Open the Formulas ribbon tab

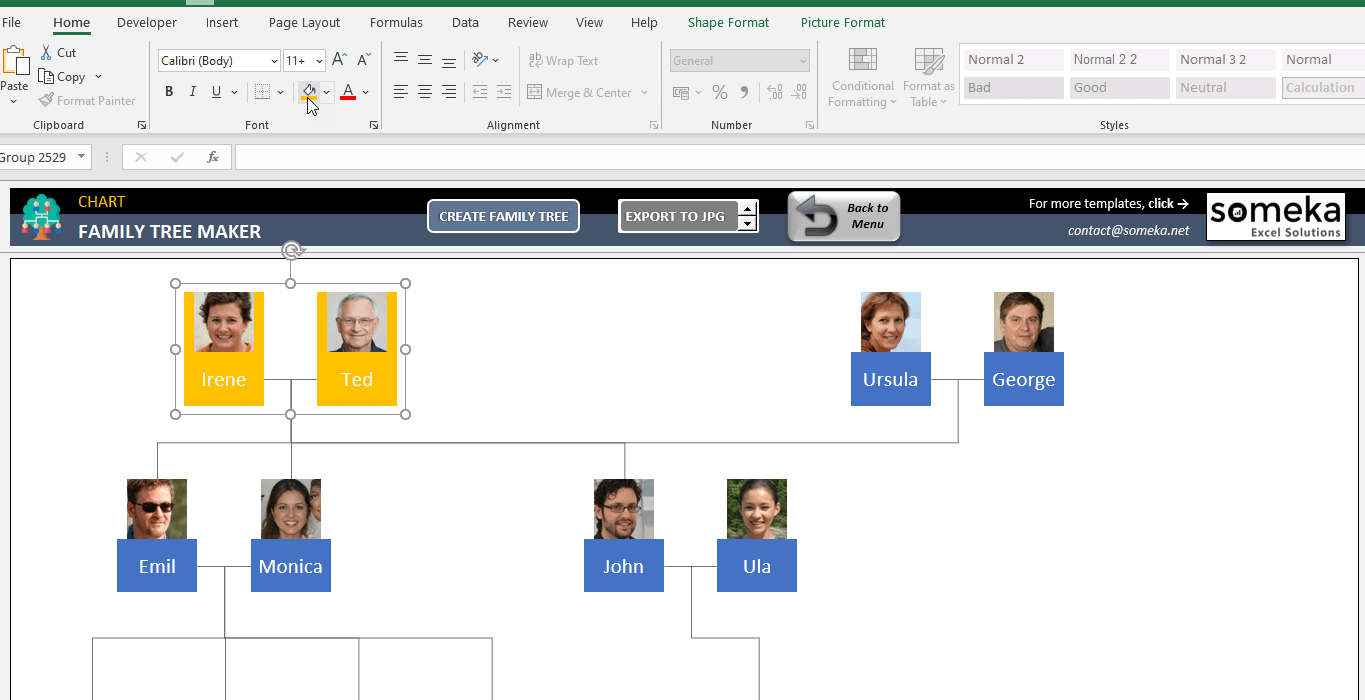tap(396, 22)
